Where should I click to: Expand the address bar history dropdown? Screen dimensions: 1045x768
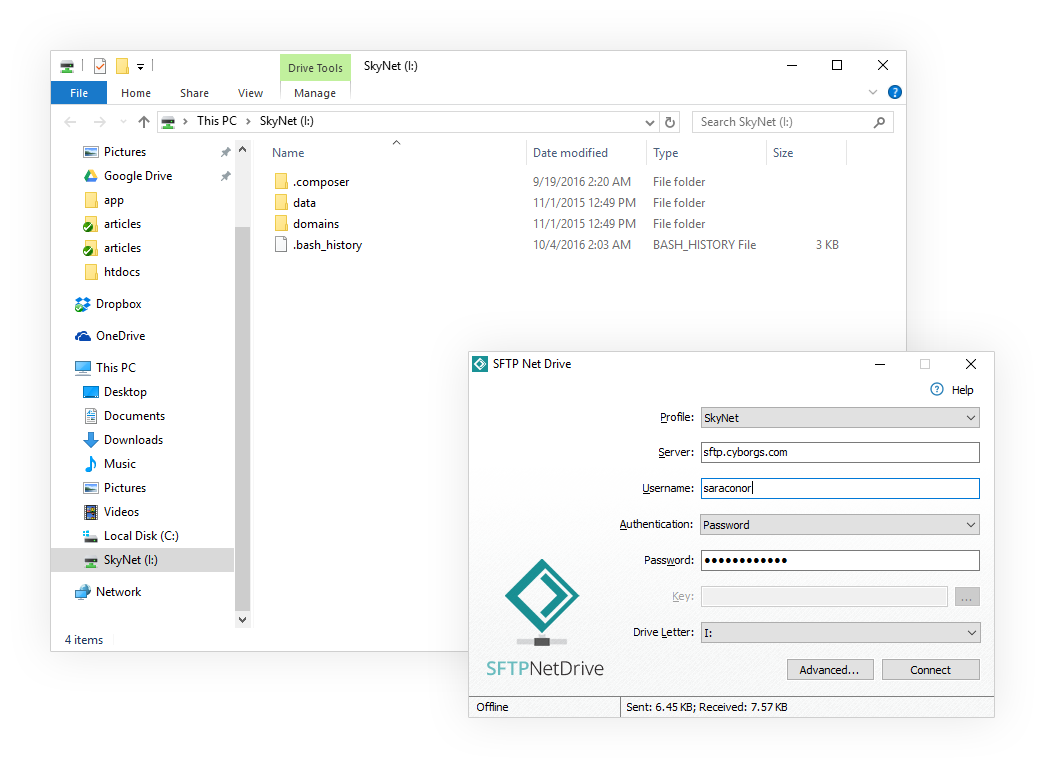650,123
